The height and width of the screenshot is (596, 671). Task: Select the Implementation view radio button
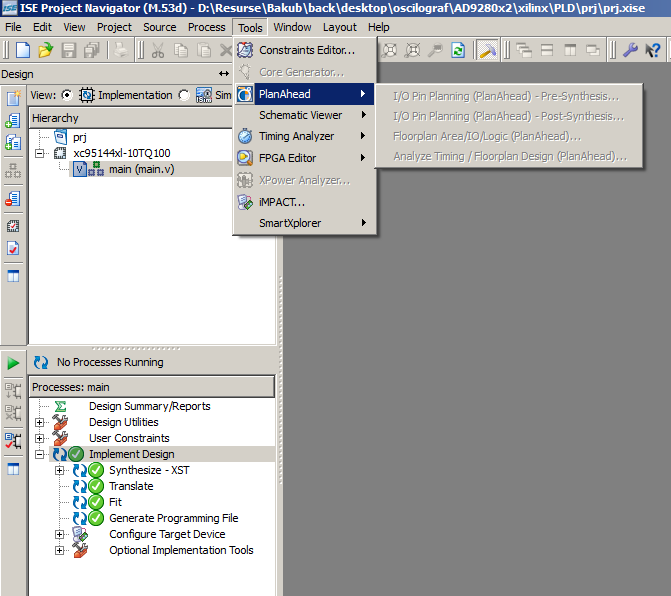tap(67, 95)
